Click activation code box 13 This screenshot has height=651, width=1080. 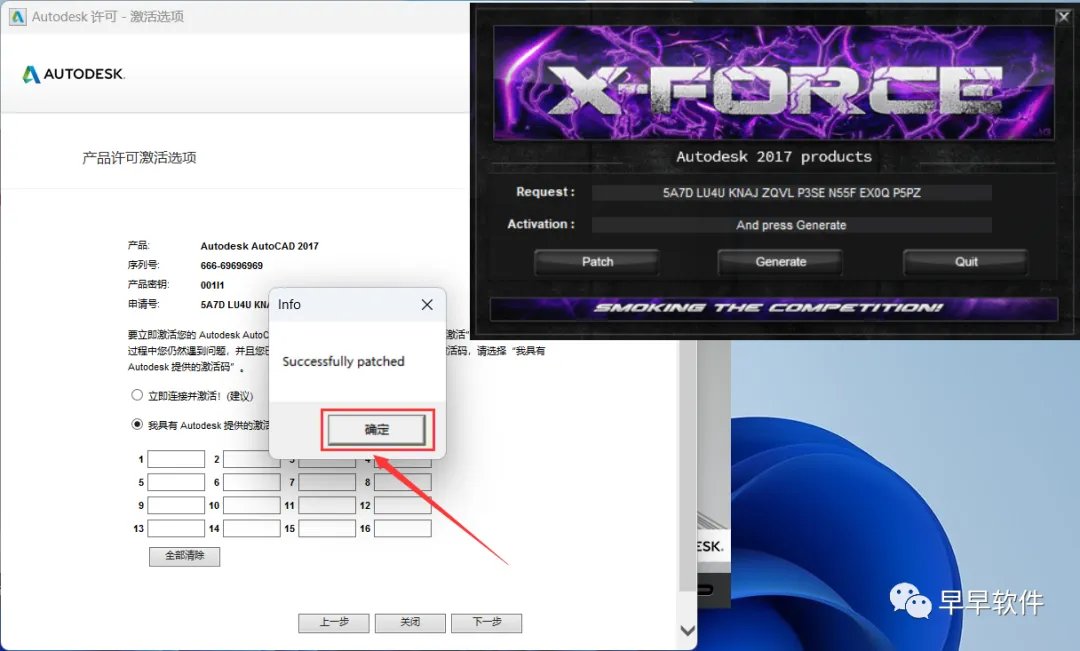[176, 528]
